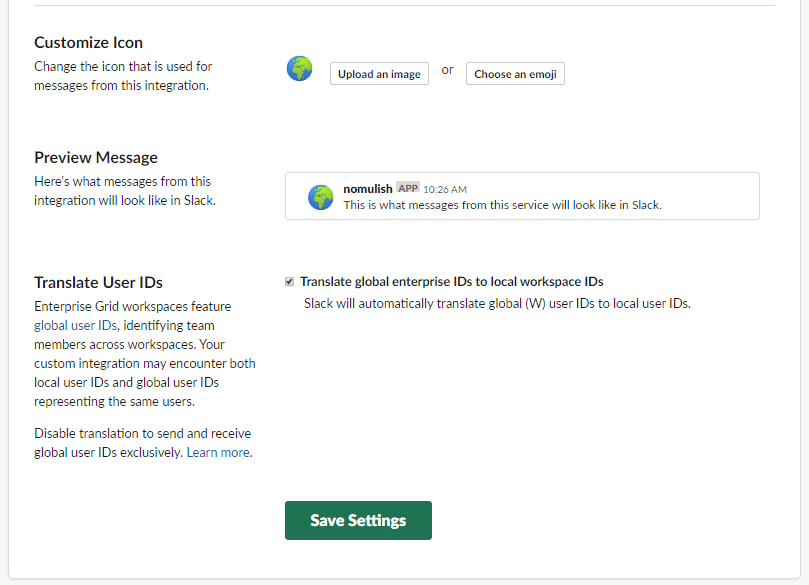Open the global user IDs link

tap(76, 325)
